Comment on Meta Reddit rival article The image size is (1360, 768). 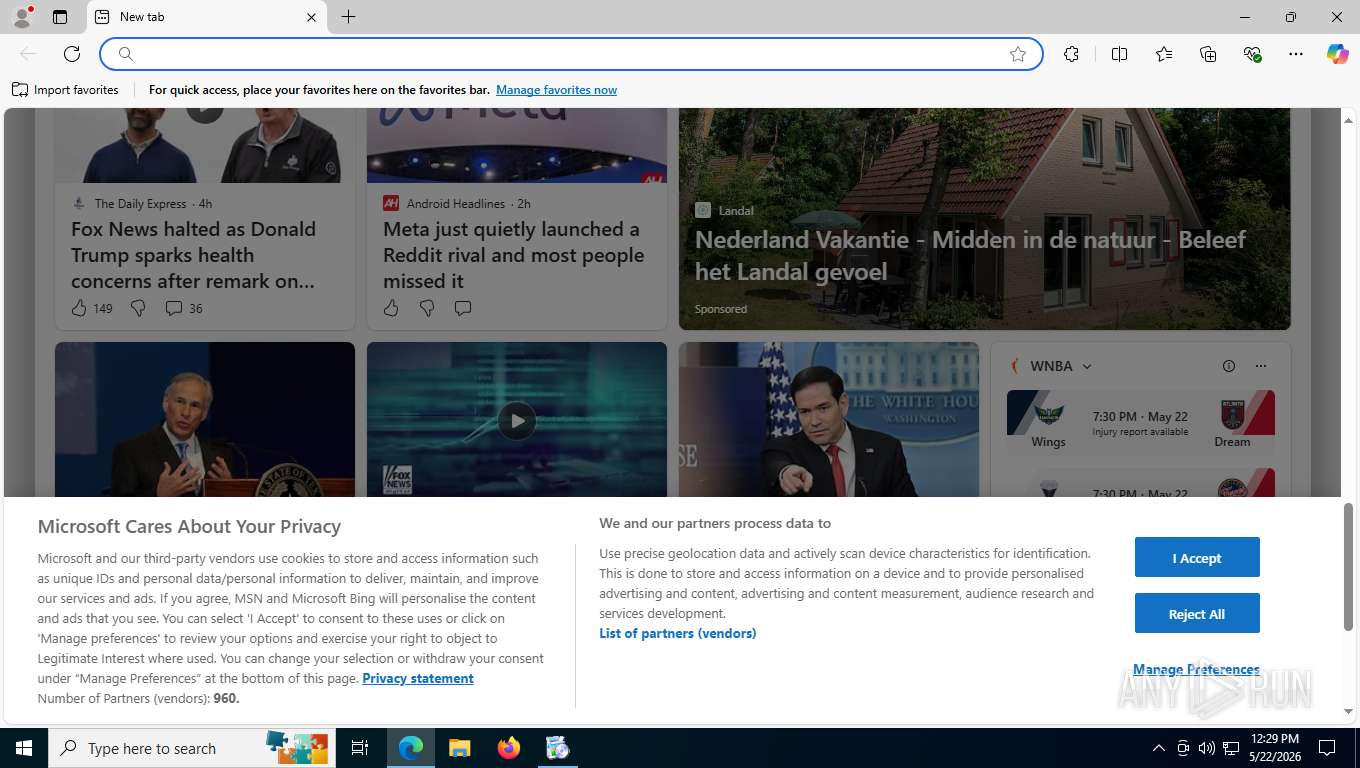pyautogui.click(x=463, y=308)
